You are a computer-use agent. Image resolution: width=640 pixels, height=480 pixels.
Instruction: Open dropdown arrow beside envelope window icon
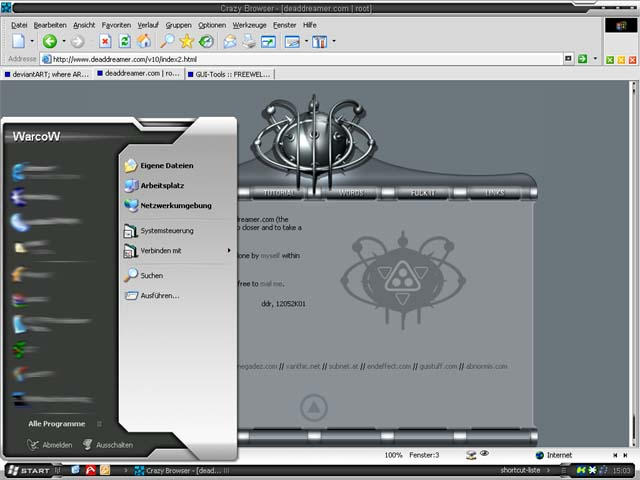(306, 41)
